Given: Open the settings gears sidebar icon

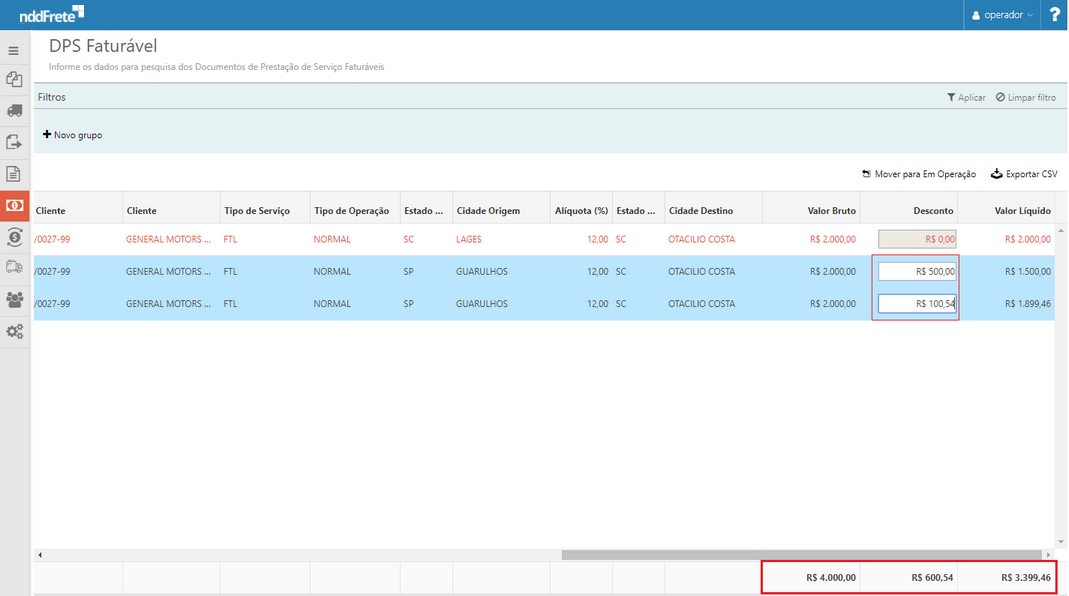Looking at the screenshot, I should [14, 331].
